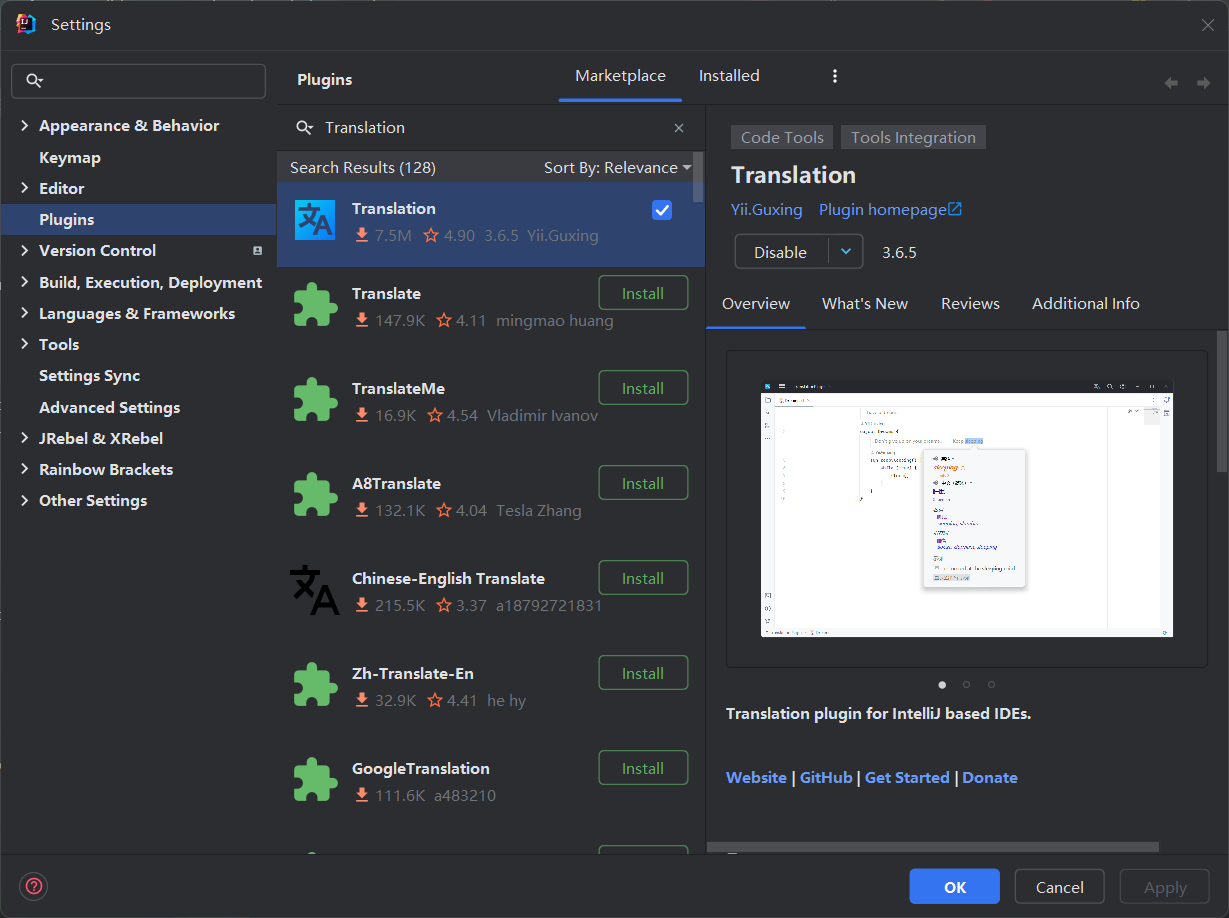Select first screenshot carousel dot

click(x=942, y=685)
